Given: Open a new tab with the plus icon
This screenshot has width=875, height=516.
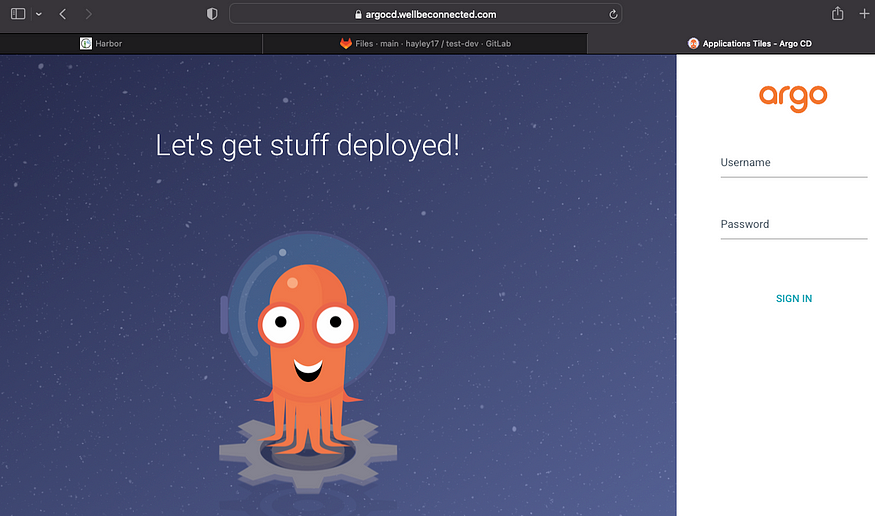Looking at the screenshot, I should [864, 14].
